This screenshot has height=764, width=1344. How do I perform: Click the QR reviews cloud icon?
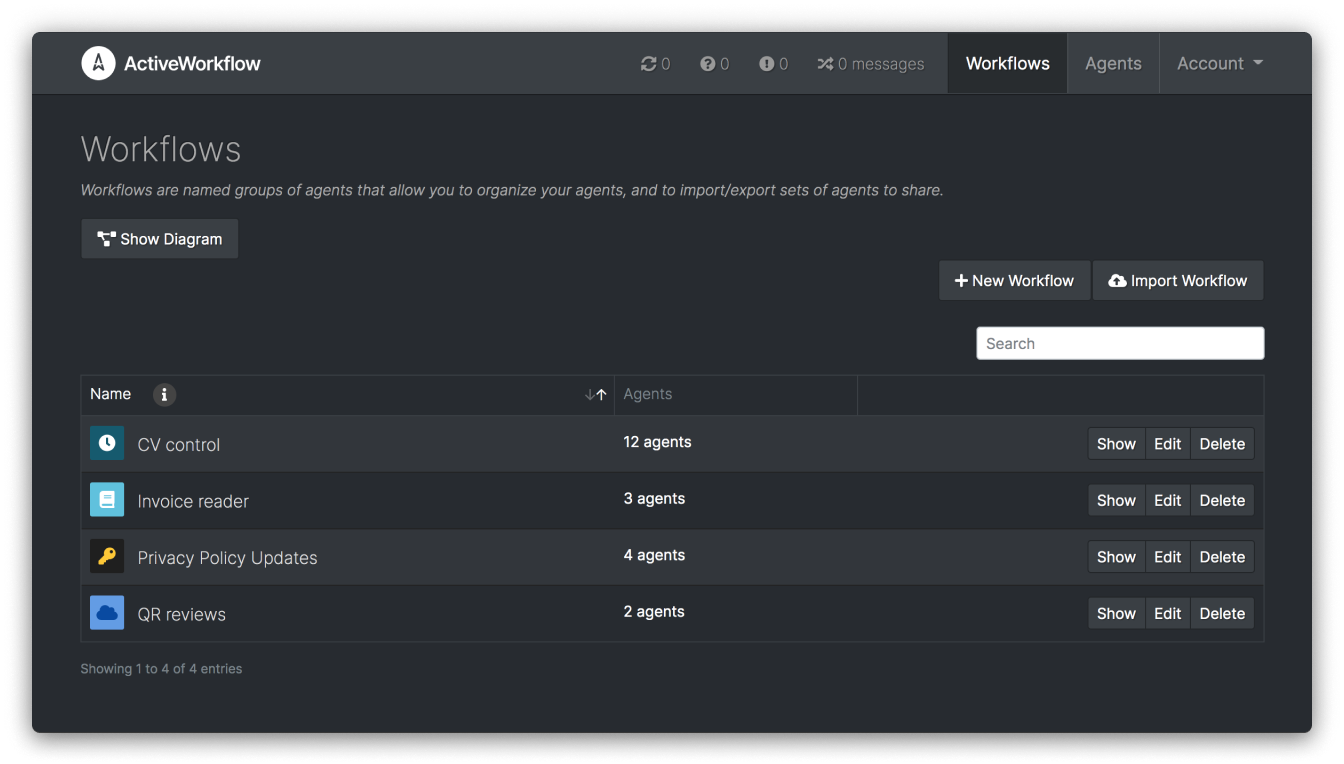coord(107,612)
